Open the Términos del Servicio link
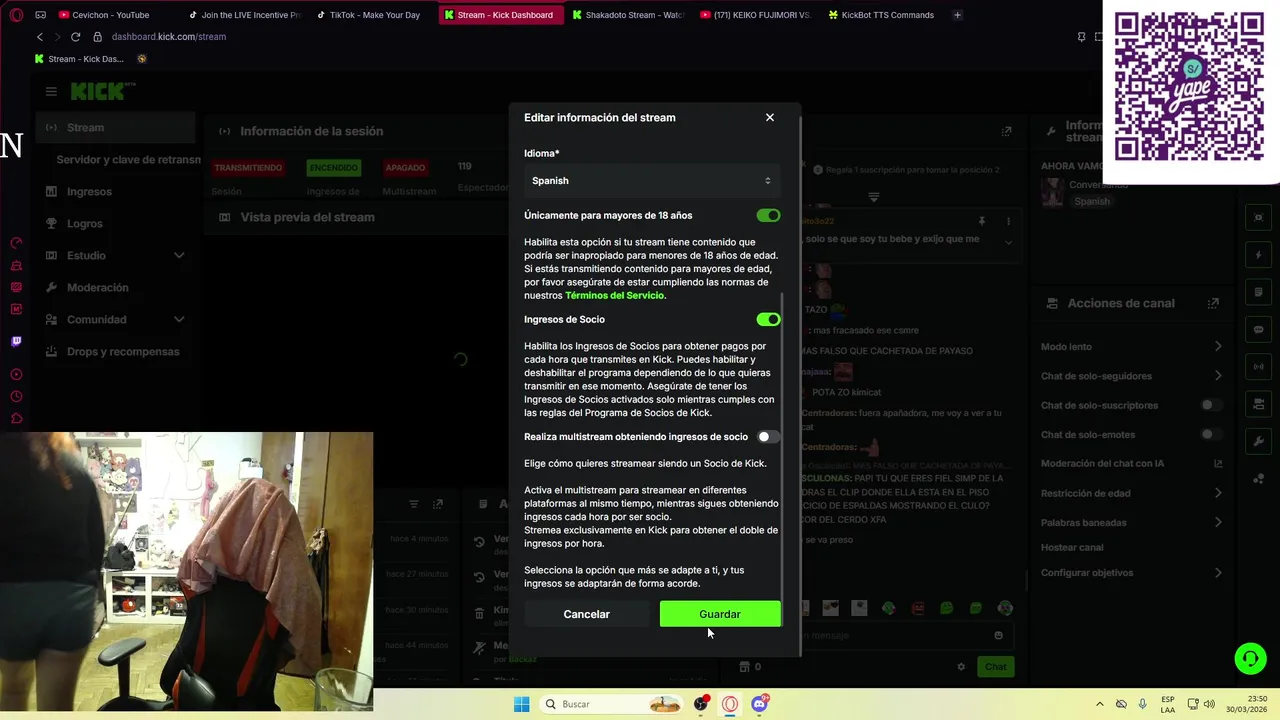The image size is (1280, 720). pos(614,295)
